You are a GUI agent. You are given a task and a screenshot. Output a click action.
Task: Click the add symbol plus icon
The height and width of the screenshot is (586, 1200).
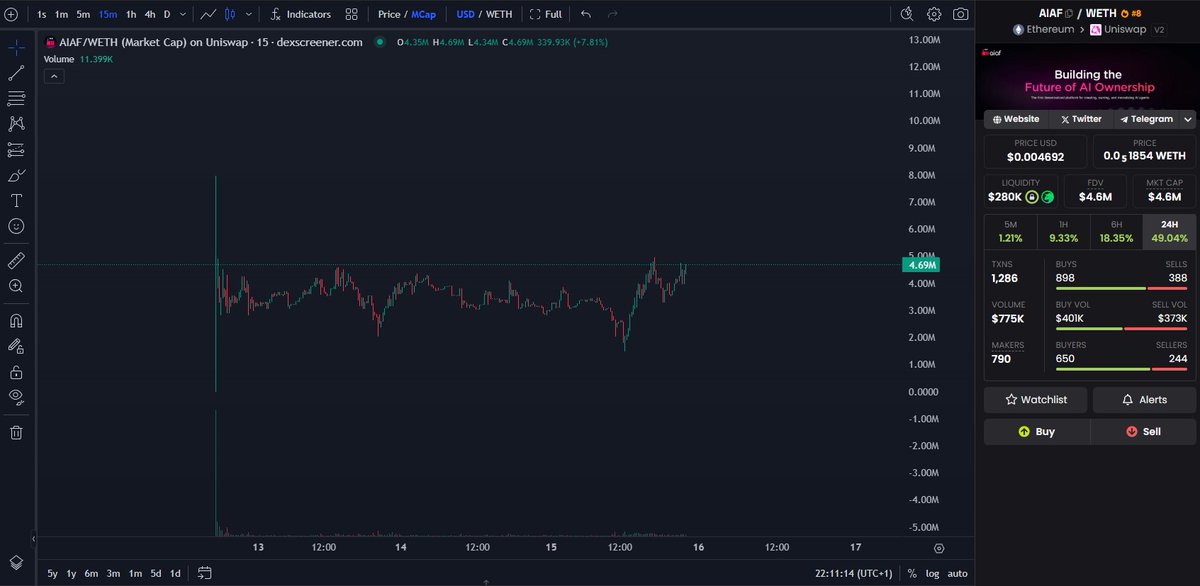click(x=11, y=14)
